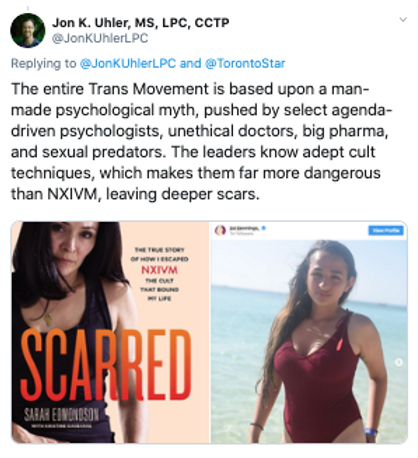The height and width of the screenshot is (458, 418).
Task: Click the blue verified badge in embedded post
Action: click(x=264, y=228)
